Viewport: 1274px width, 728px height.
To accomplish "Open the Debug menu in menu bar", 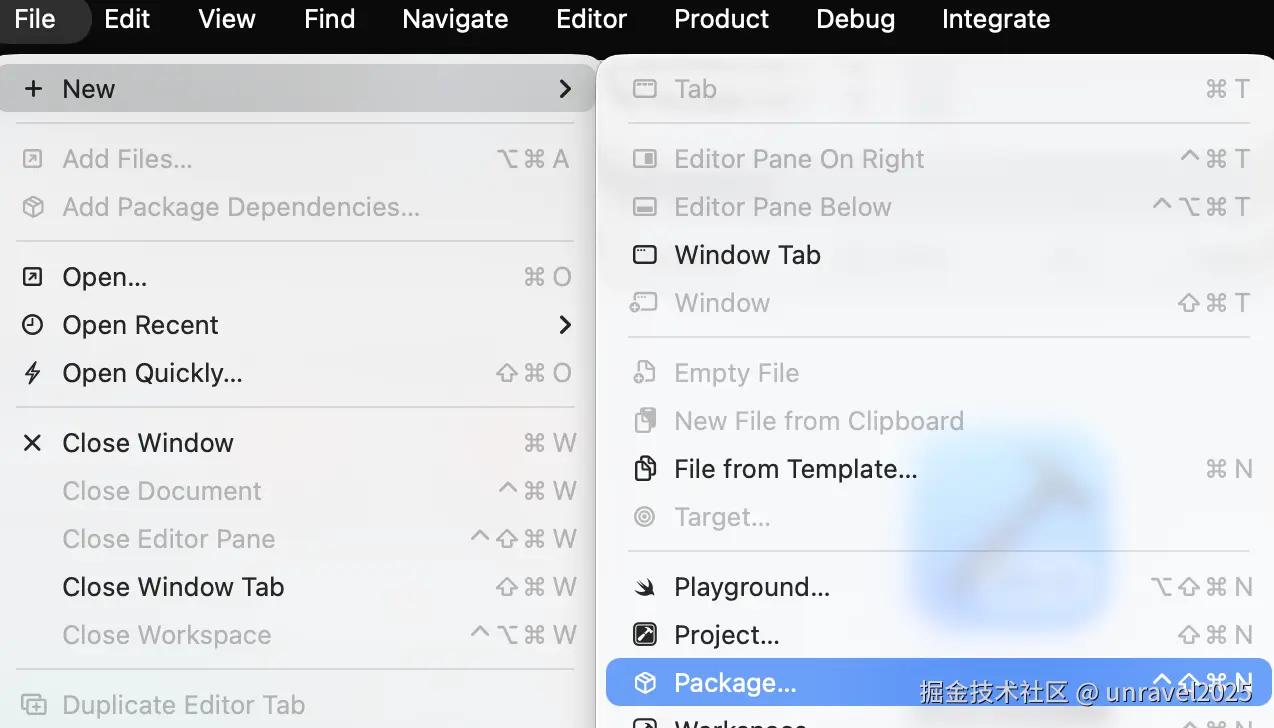I will [855, 19].
